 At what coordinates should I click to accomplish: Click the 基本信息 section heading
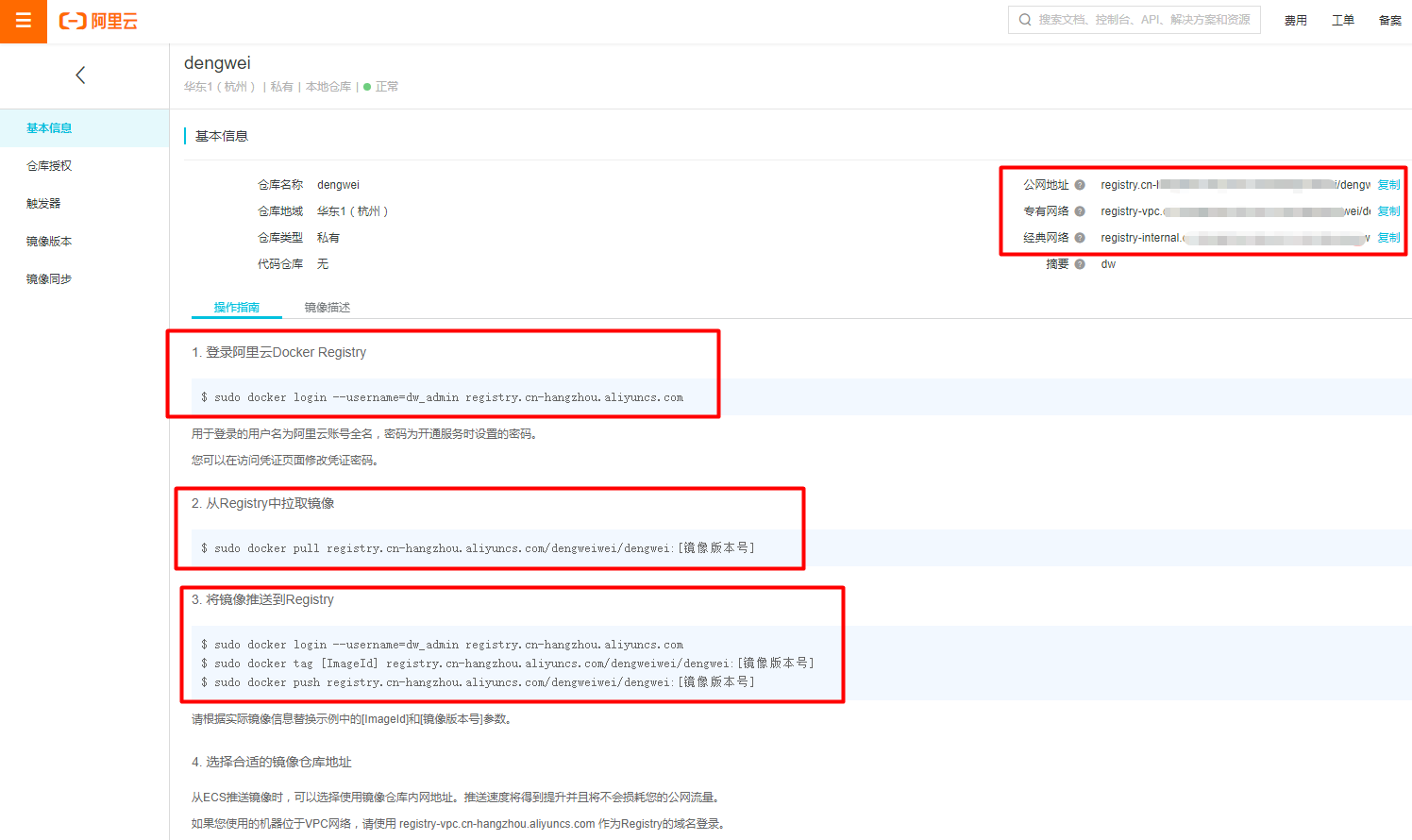[222, 136]
